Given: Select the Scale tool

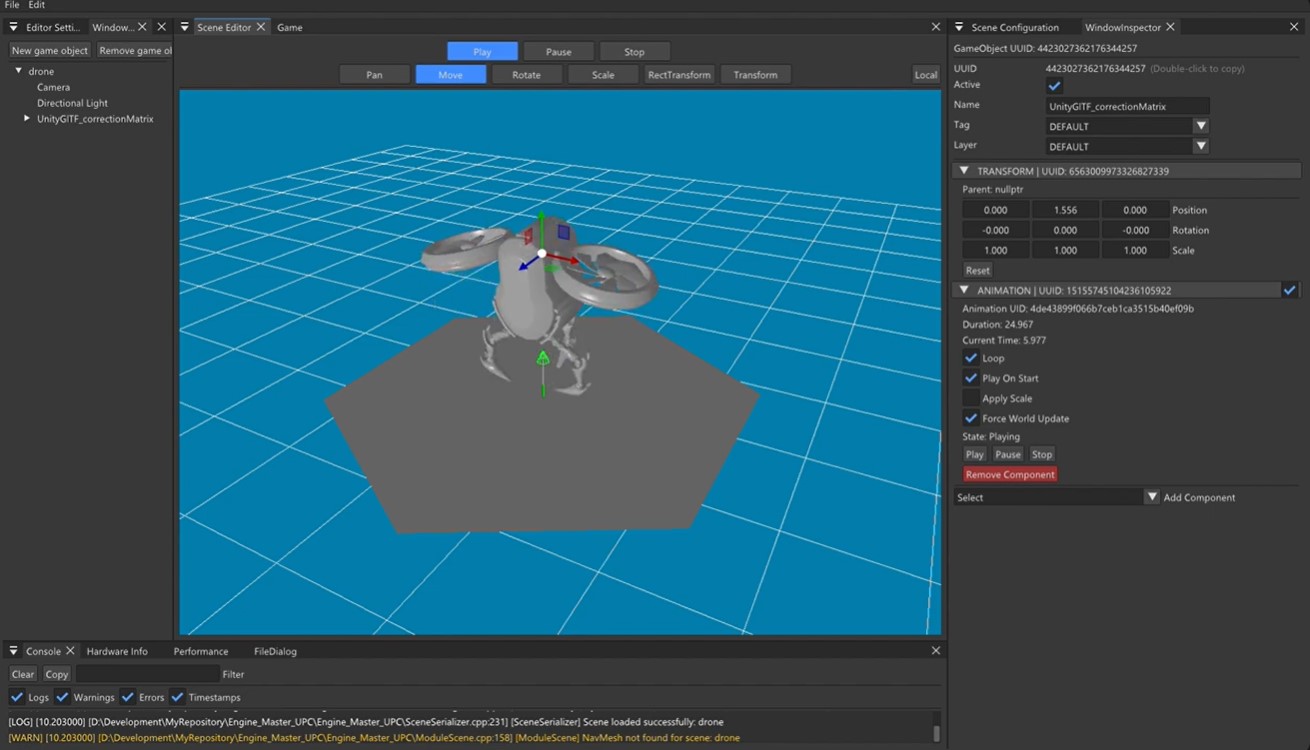Looking at the screenshot, I should (x=603, y=75).
